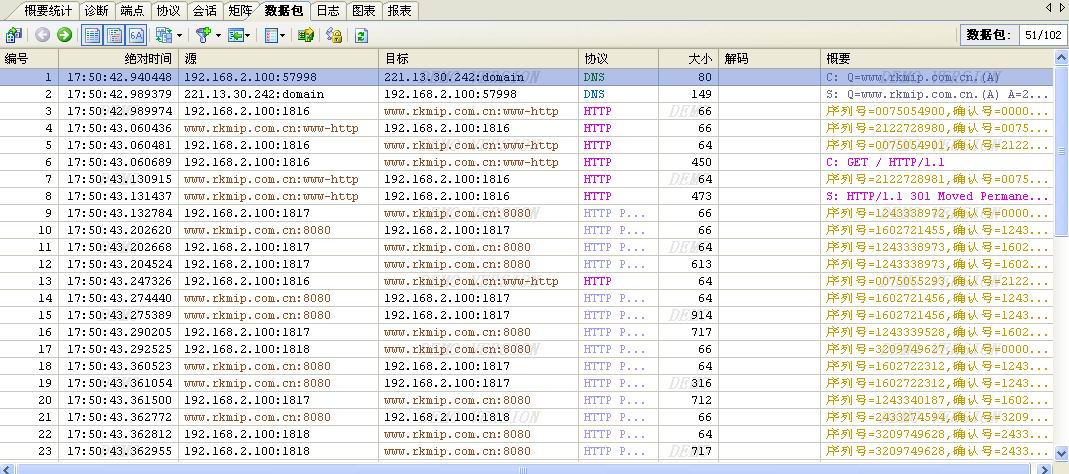Open dropdown arrow beside the green export icon

click(249, 35)
